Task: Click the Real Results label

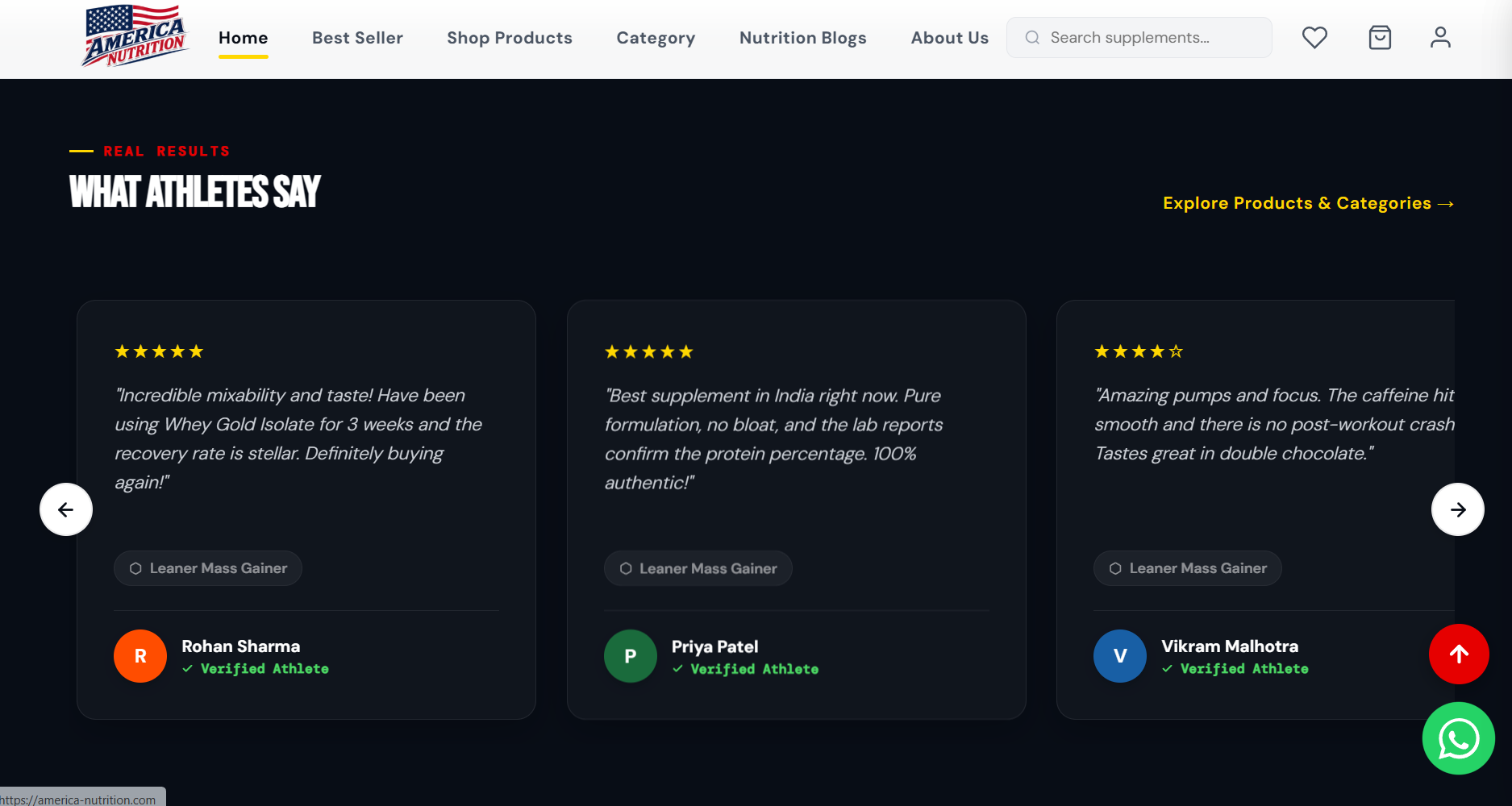Action: coord(166,152)
